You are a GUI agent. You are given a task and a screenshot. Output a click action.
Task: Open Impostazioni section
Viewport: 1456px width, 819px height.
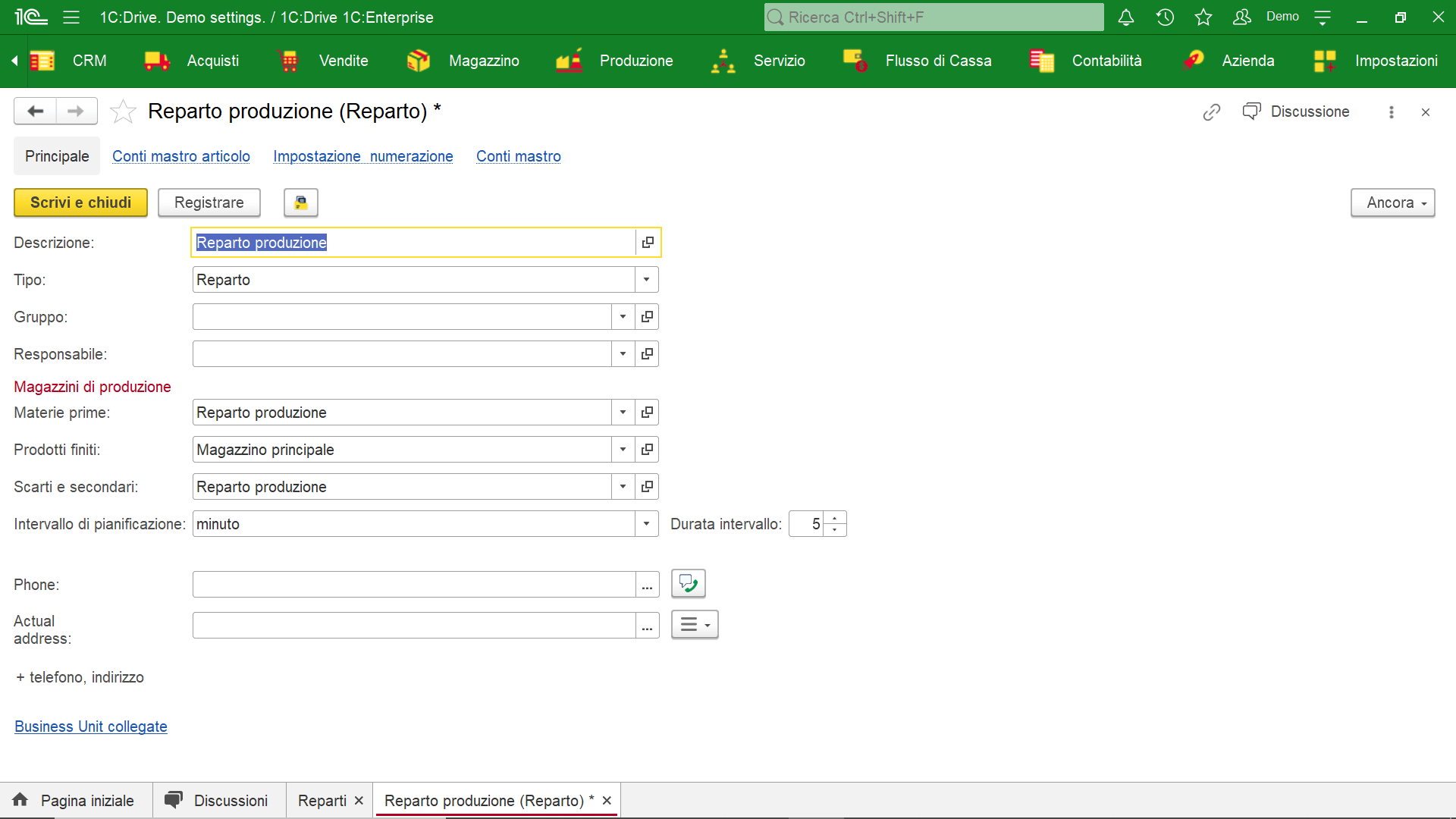pos(1376,61)
